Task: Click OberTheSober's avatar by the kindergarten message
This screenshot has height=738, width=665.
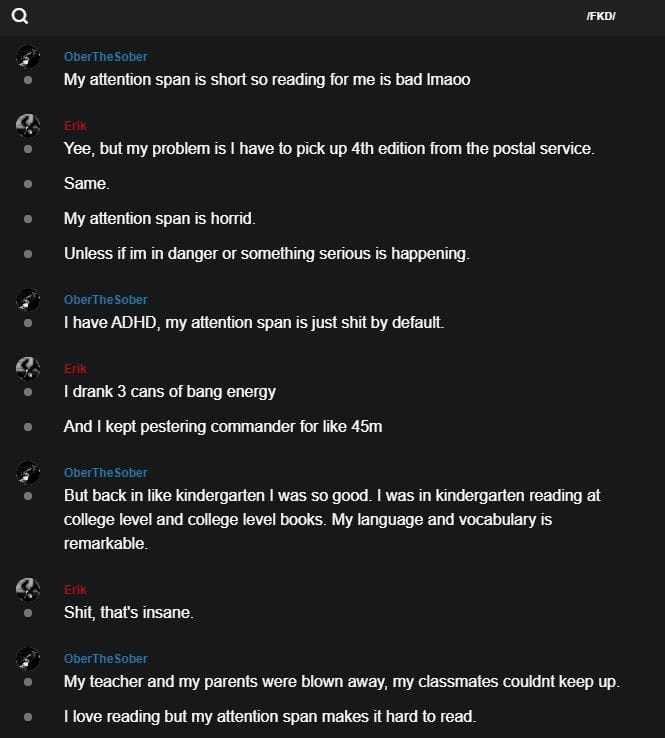Action: point(28,473)
